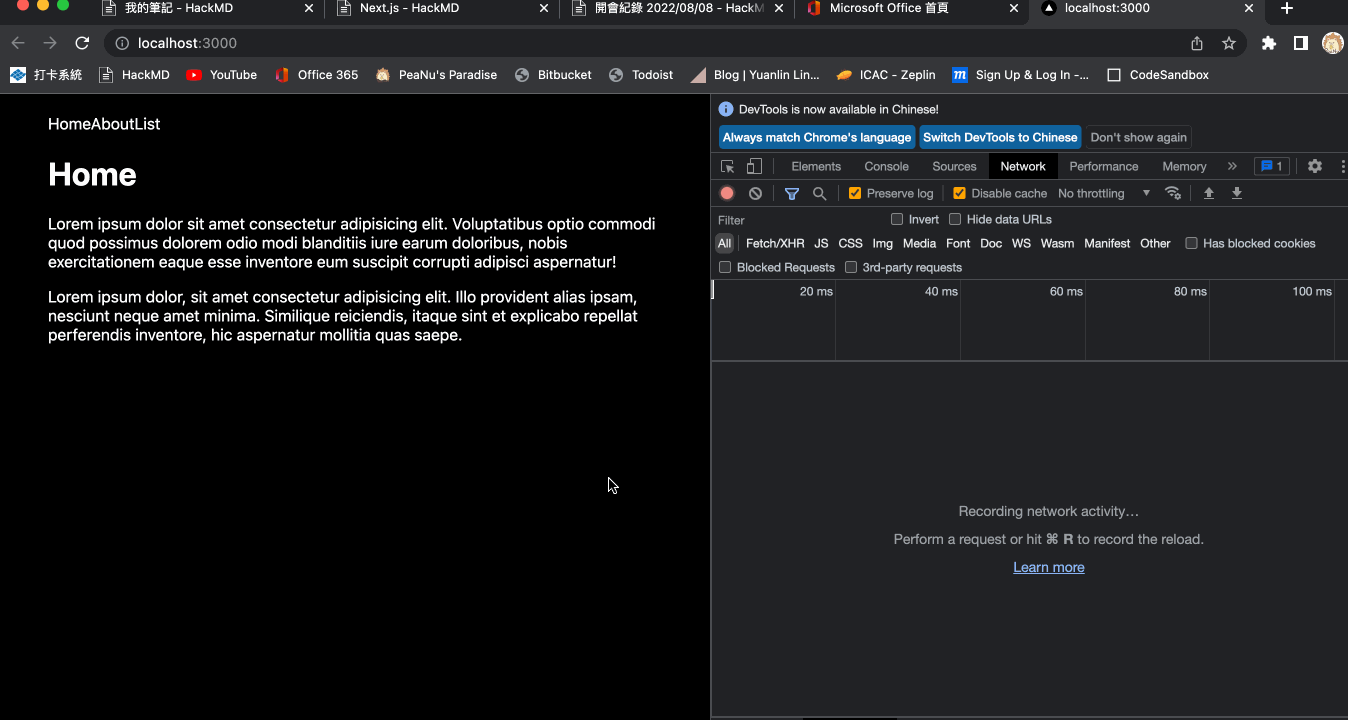This screenshot has width=1348, height=720.
Task: Click the search requests magnifier icon
Action: (819, 193)
